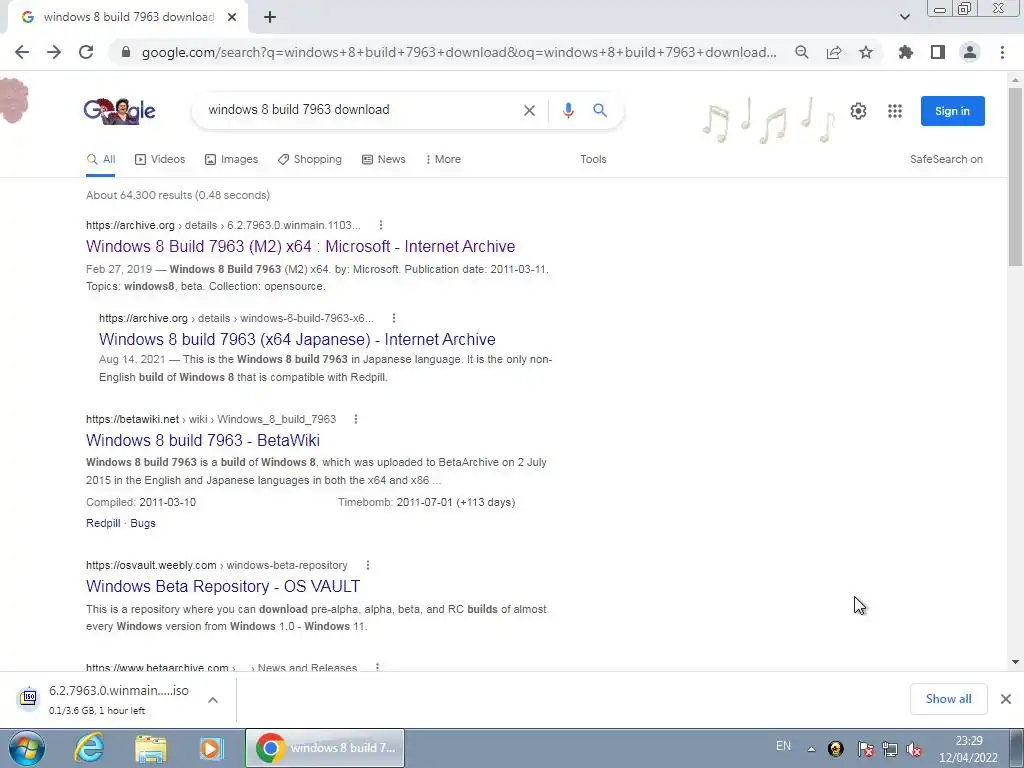Click the scrollbar down arrow
Image resolution: width=1024 pixels, height=768 pixels.
click(x=1015, y=662)
